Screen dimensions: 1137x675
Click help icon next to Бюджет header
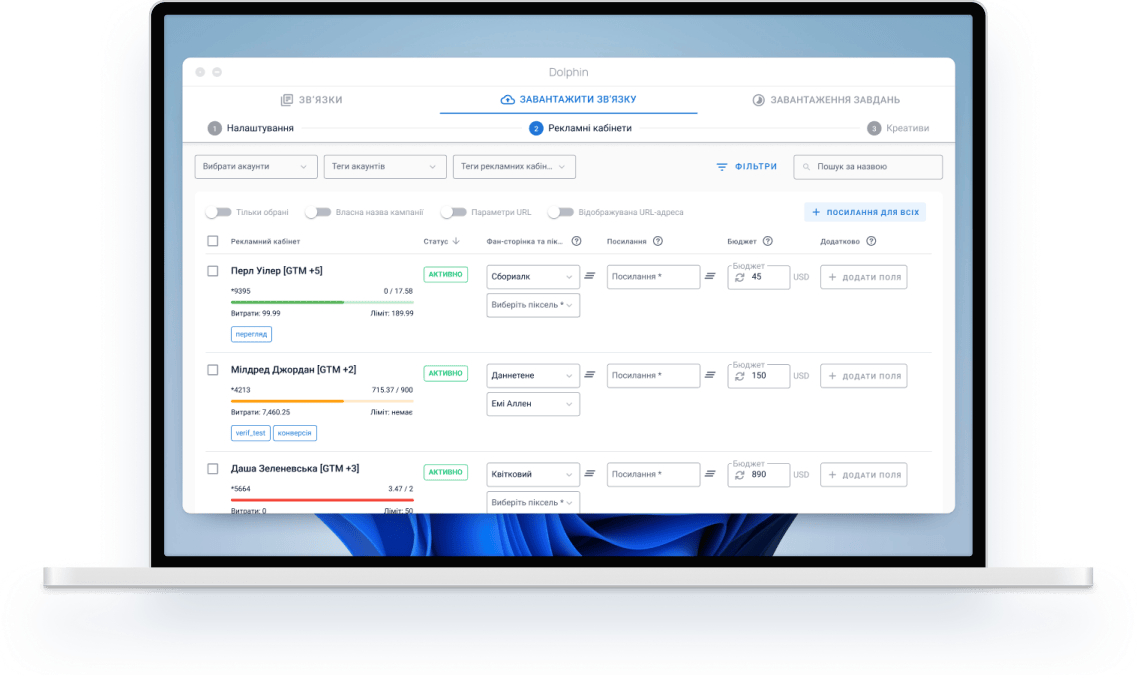click(x=767, y=241)
